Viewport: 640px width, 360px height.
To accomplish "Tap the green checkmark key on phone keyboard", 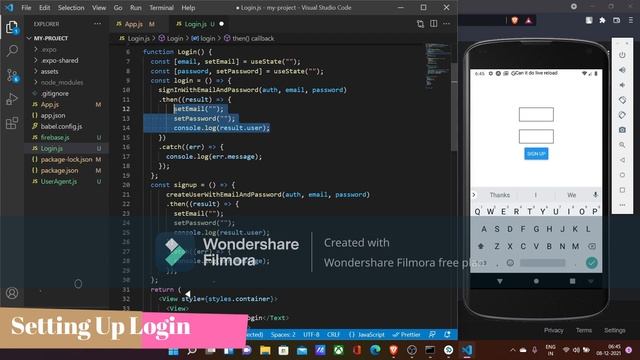I will coord(591,262).
